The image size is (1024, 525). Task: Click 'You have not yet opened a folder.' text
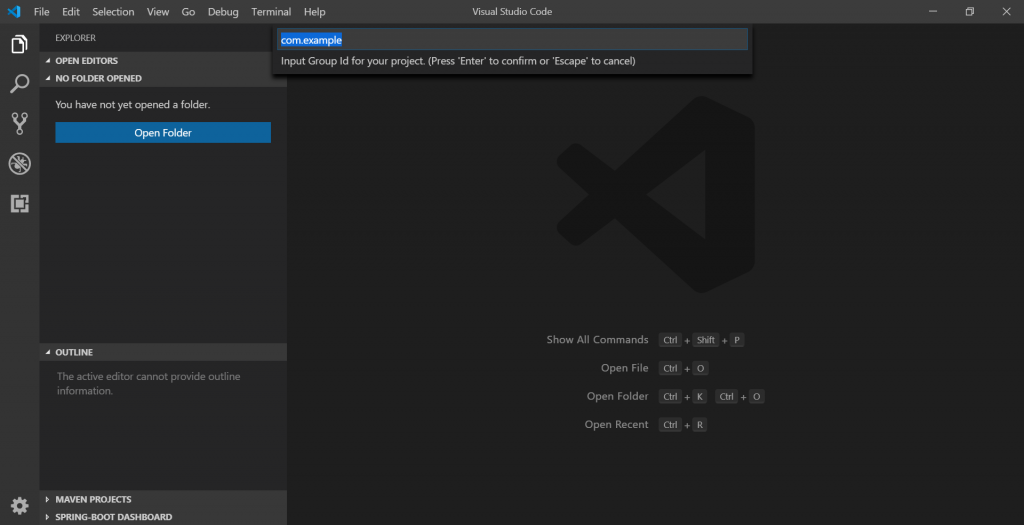click(133, 104)
